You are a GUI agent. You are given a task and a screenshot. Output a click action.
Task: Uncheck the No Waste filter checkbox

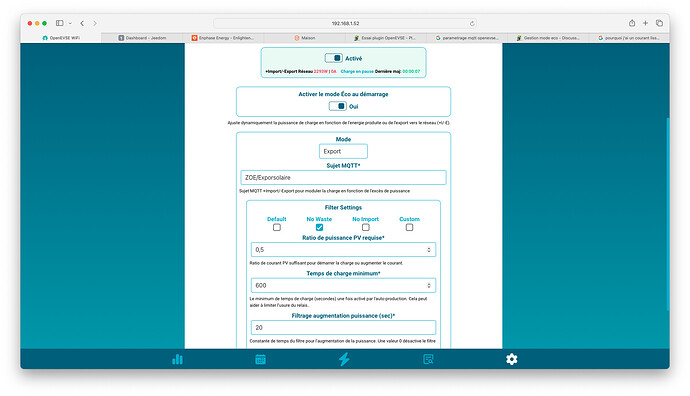coord(319,227)
